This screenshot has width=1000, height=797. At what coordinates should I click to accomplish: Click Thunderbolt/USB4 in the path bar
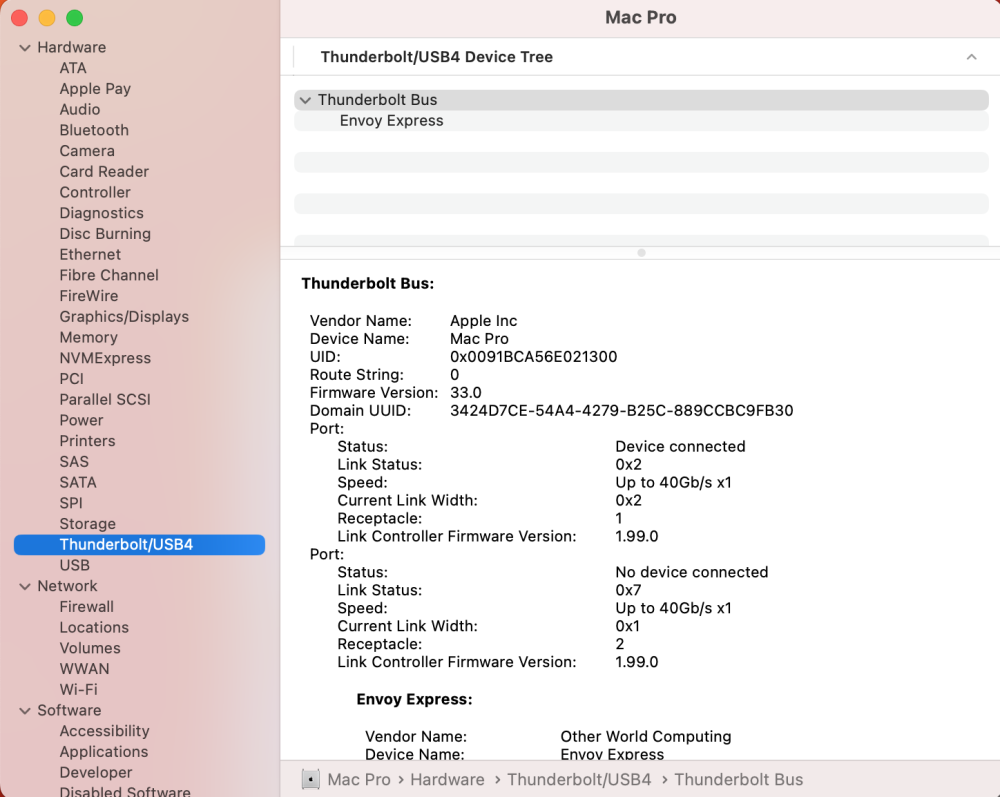[x=579, y=780]
